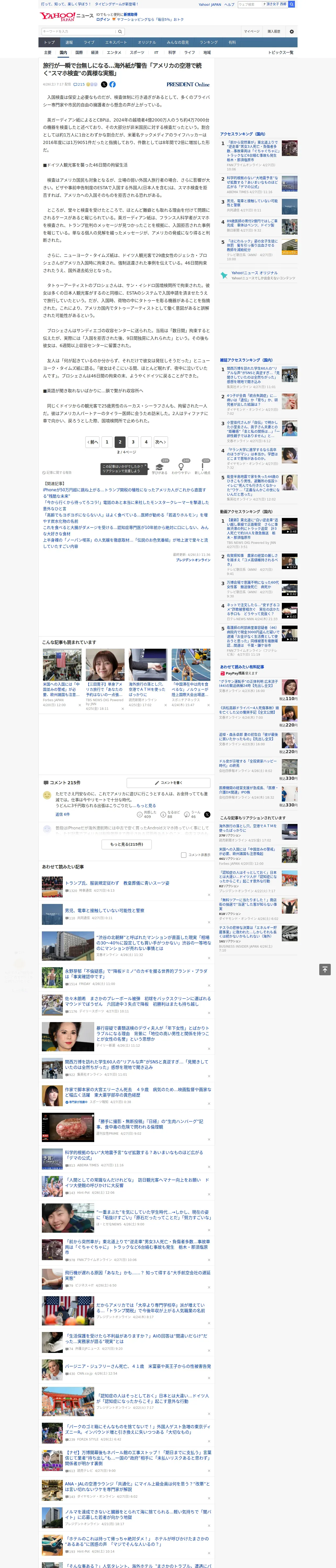Go to next page with 次へ

point(160,442)
